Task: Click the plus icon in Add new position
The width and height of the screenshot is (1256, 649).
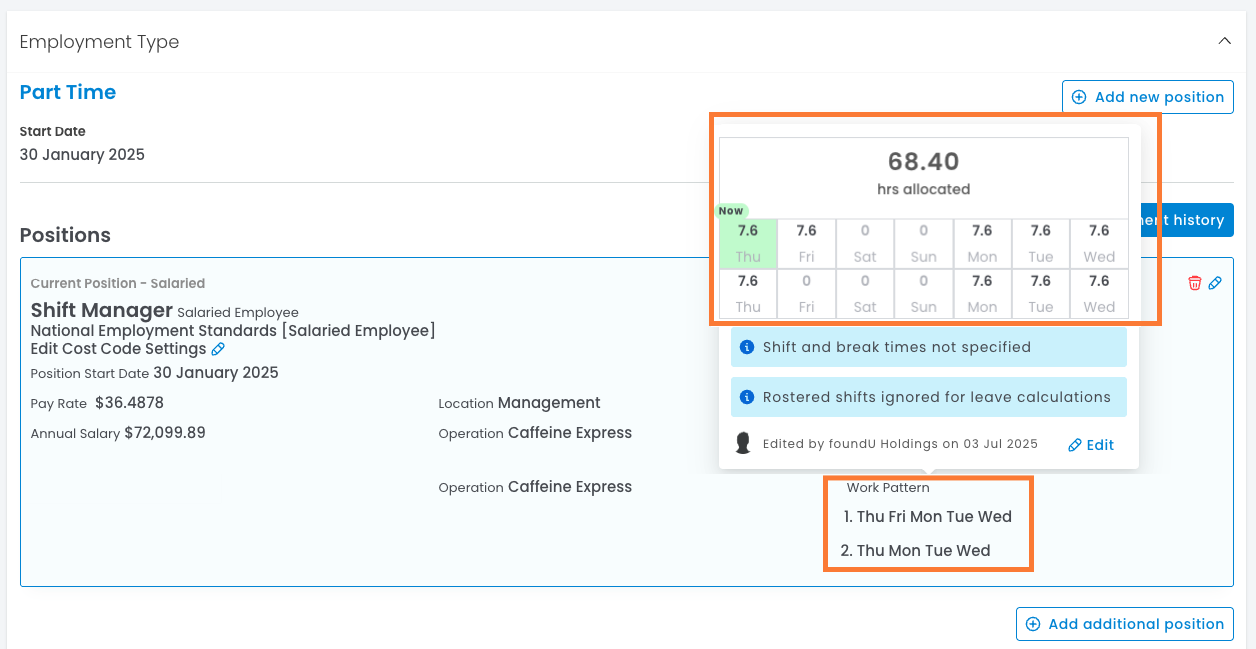Action: [1079, 97]
